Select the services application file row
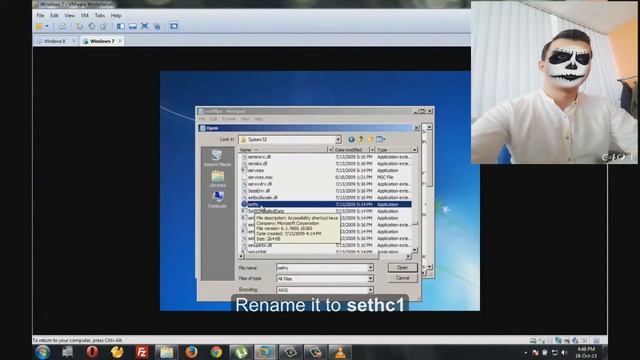This screenshot has width=640, height=360. pyautogui.click(x=326, y=170)
